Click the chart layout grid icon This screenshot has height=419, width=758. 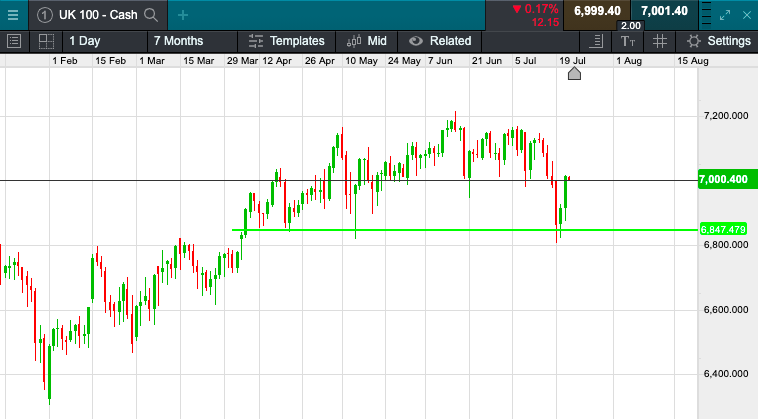(x=45, y=41)
